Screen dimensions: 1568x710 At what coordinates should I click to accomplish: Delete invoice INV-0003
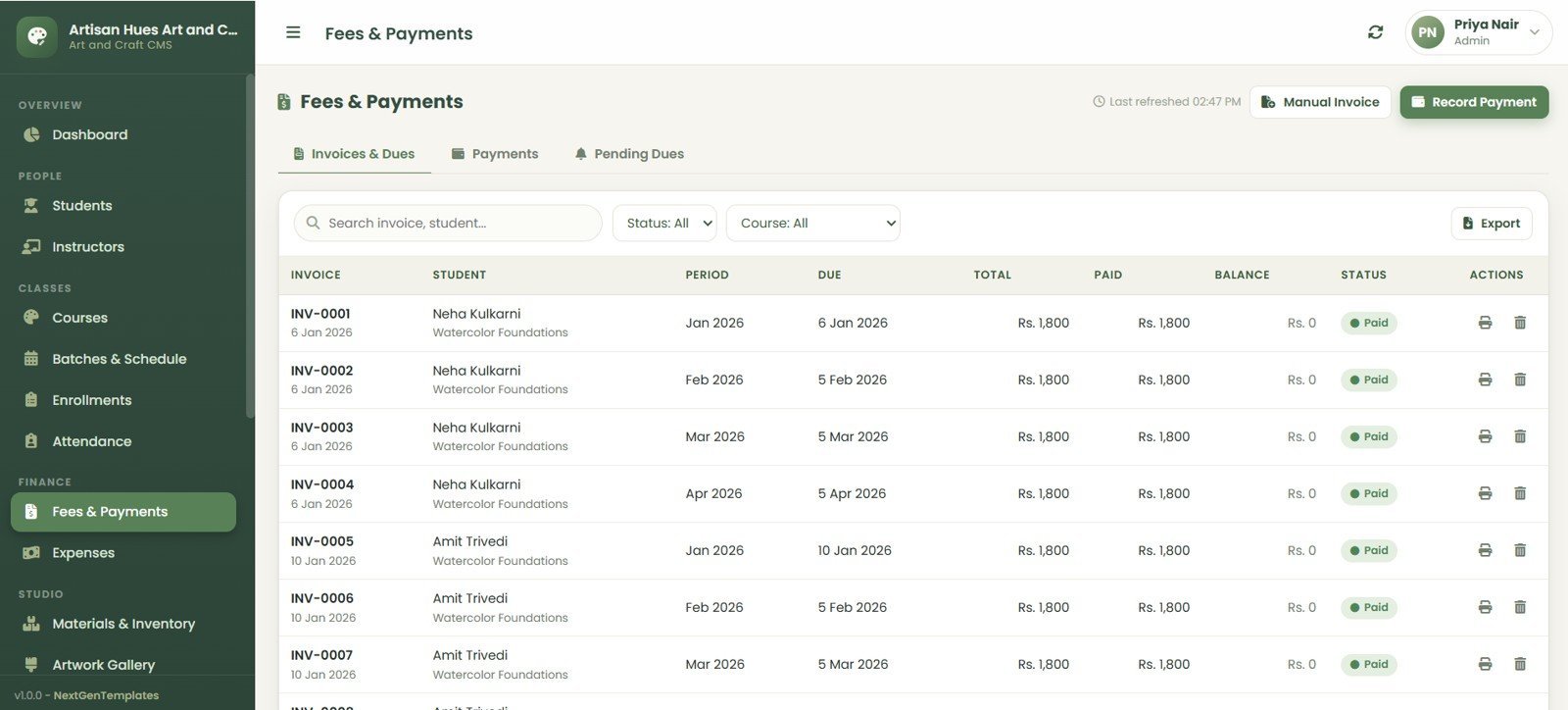(x=1520, y=436)
